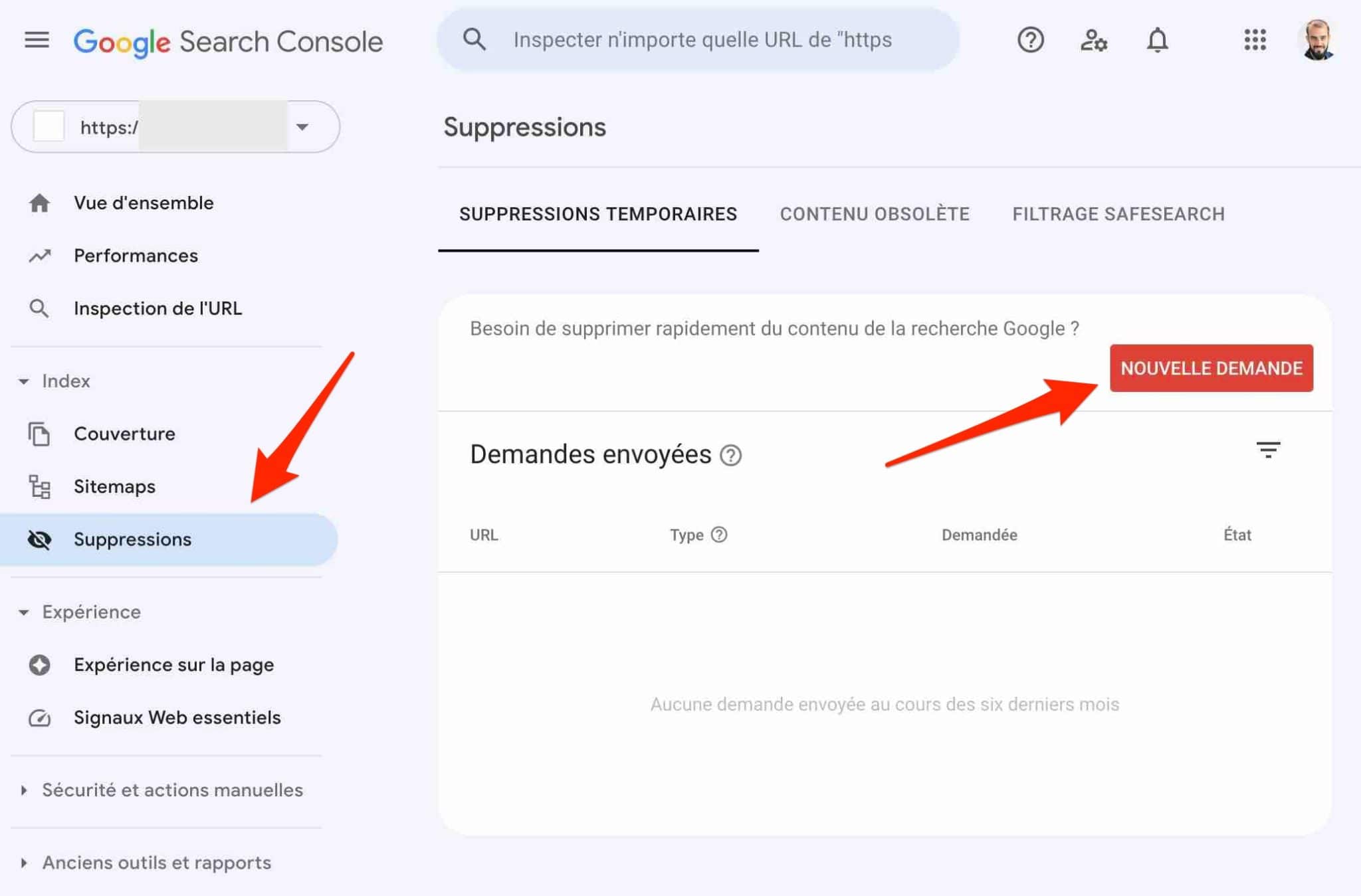Screen dimensions: 1361x896
Task: Open Google apps grid
Action: [1255, 40]
